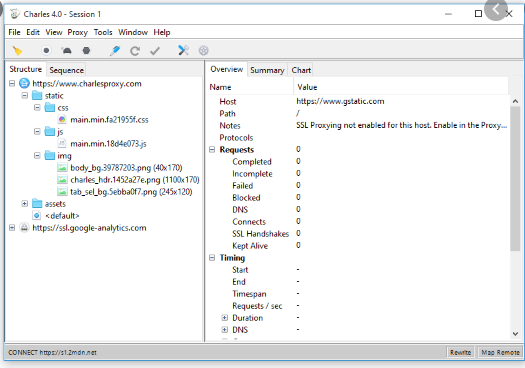Image resolution: width=525 pixels, height=368 pixels.
Task: Expand the assets folder
Action: pos(24,204)
